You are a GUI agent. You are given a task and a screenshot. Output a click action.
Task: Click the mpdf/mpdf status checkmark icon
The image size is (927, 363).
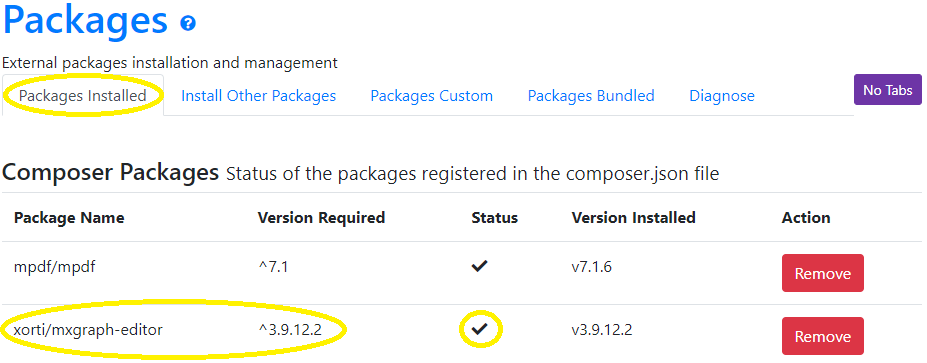479,267
